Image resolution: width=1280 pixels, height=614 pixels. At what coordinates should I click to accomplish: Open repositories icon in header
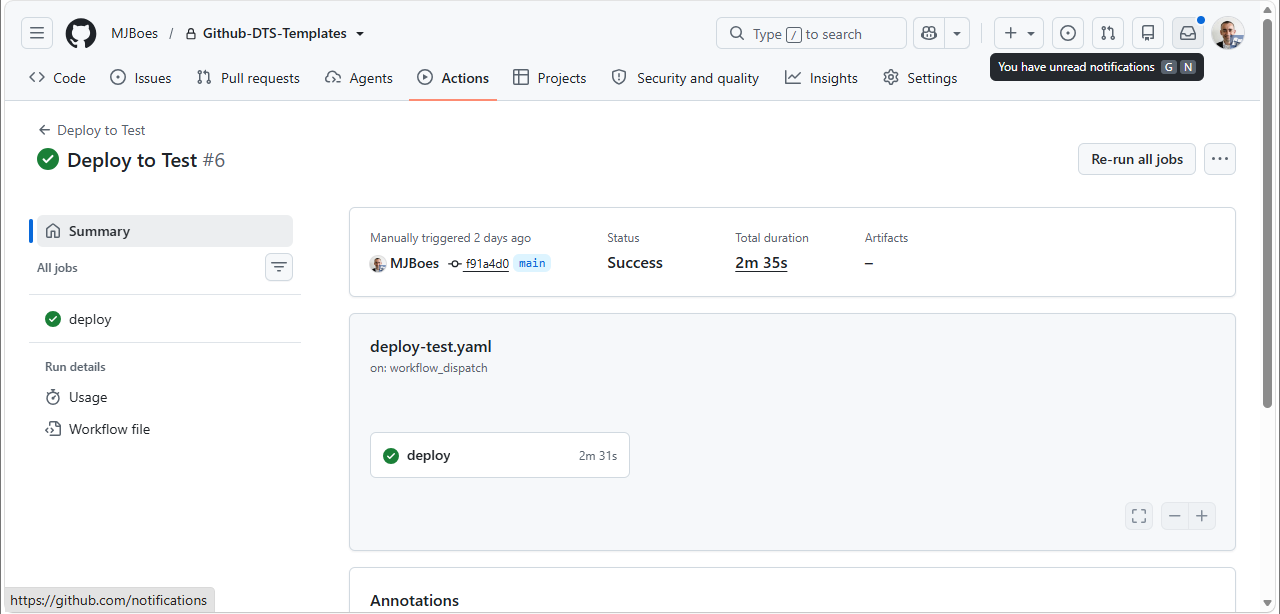1148,33
